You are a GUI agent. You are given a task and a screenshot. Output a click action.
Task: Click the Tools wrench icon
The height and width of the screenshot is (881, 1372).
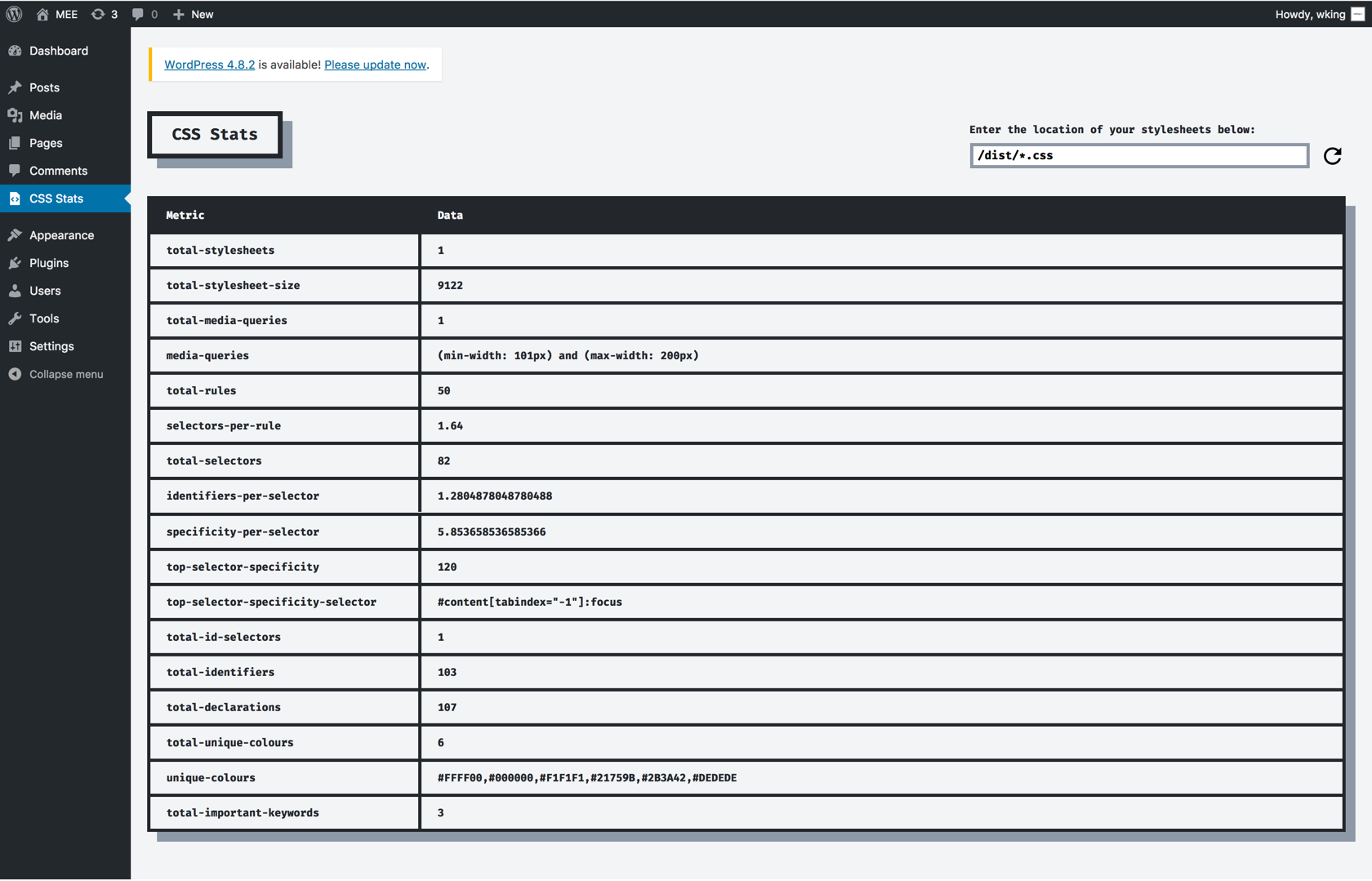15,318
